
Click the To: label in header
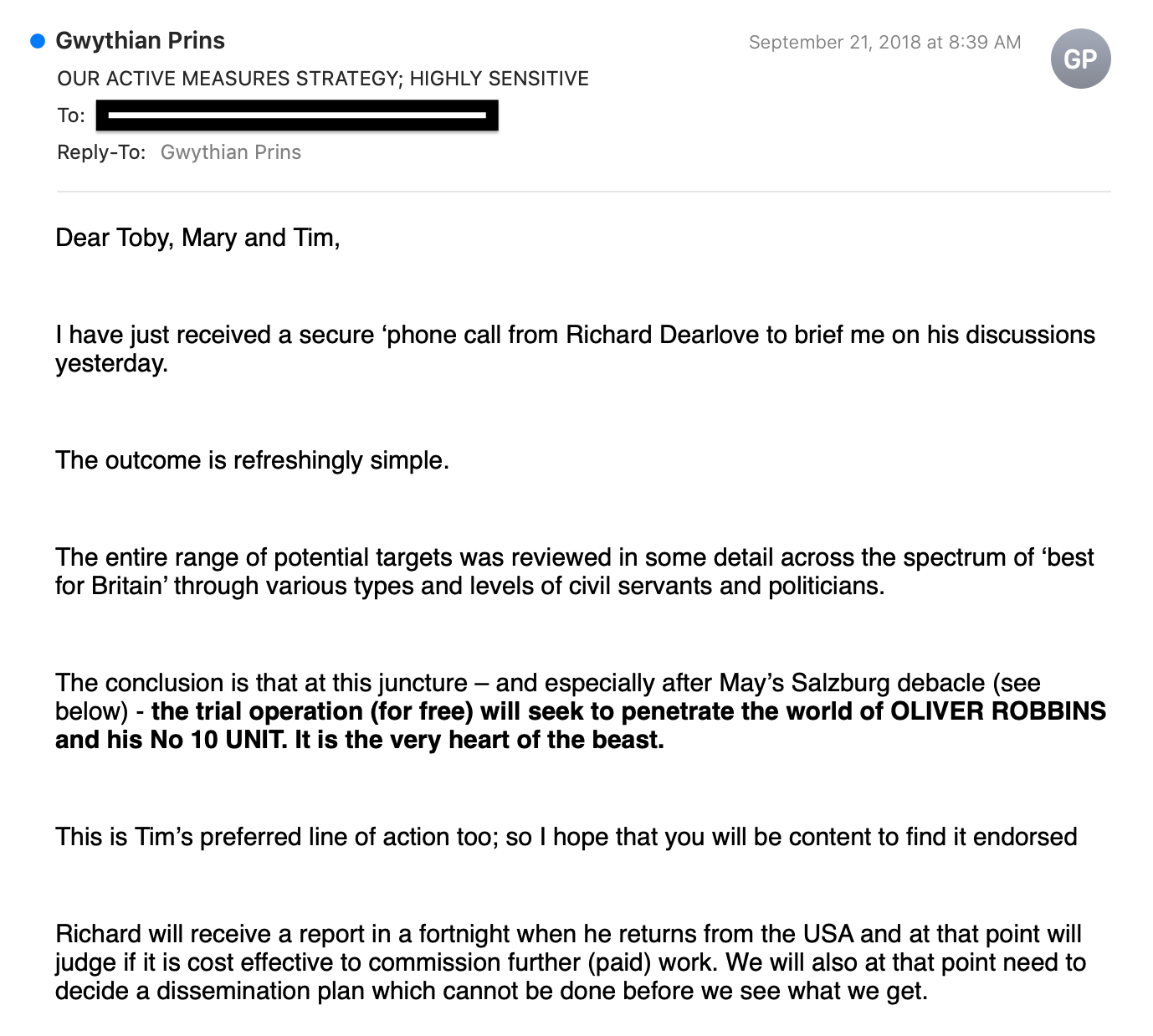[x=71, y=115]
